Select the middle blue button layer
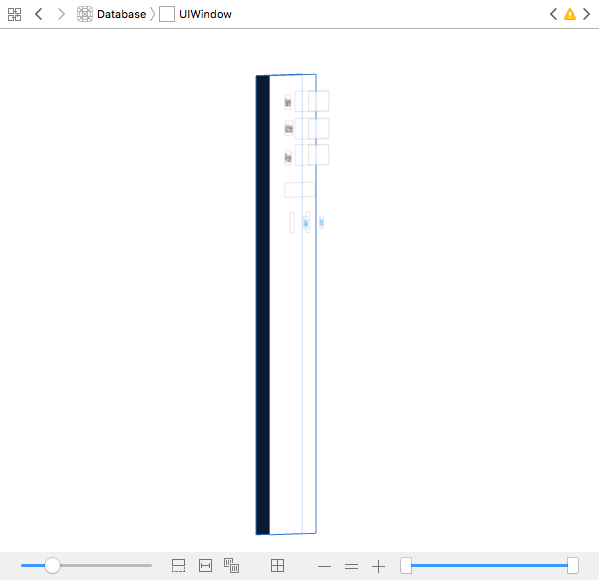Screen dimensions: 599x580 306,223
